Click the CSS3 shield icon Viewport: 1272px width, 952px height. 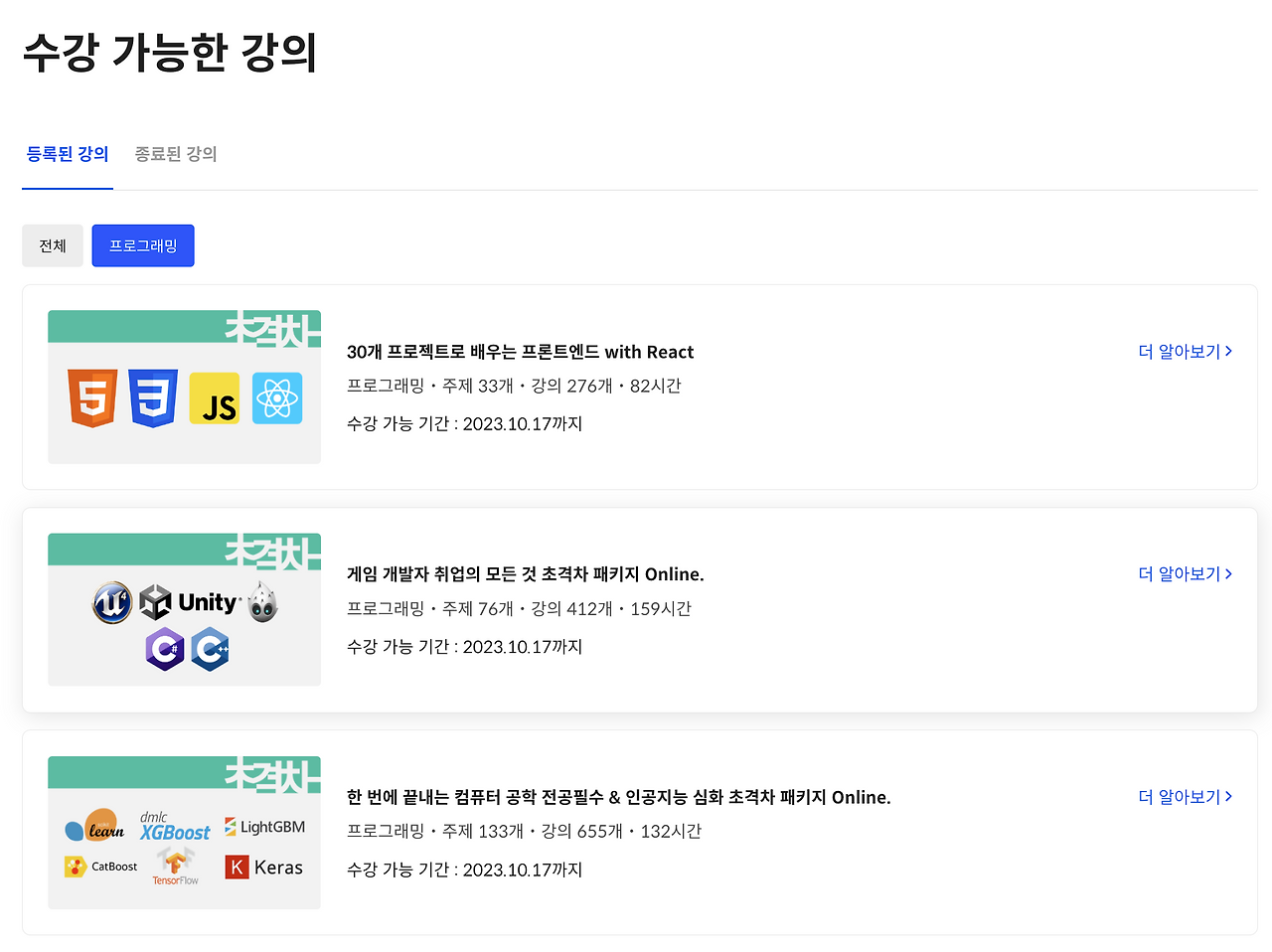click(152, 397)
